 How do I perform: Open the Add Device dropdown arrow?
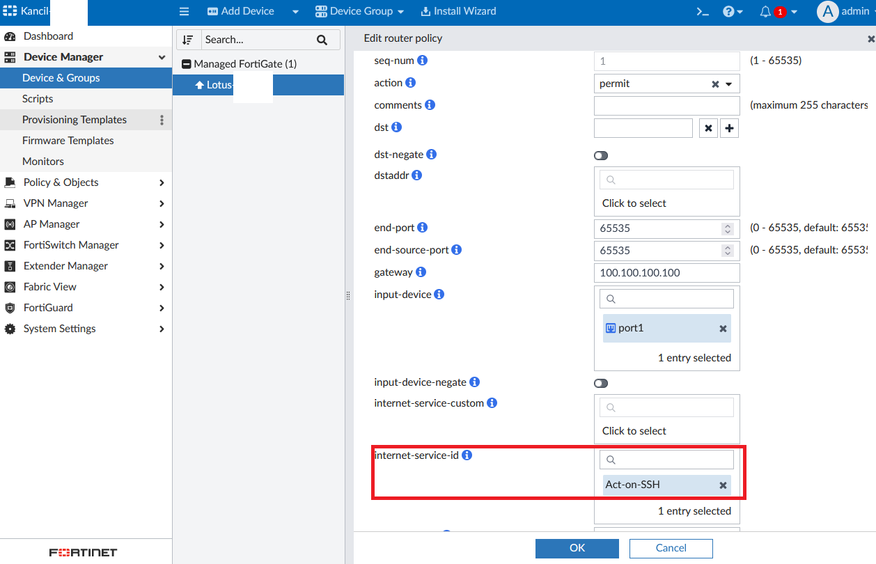295,12
